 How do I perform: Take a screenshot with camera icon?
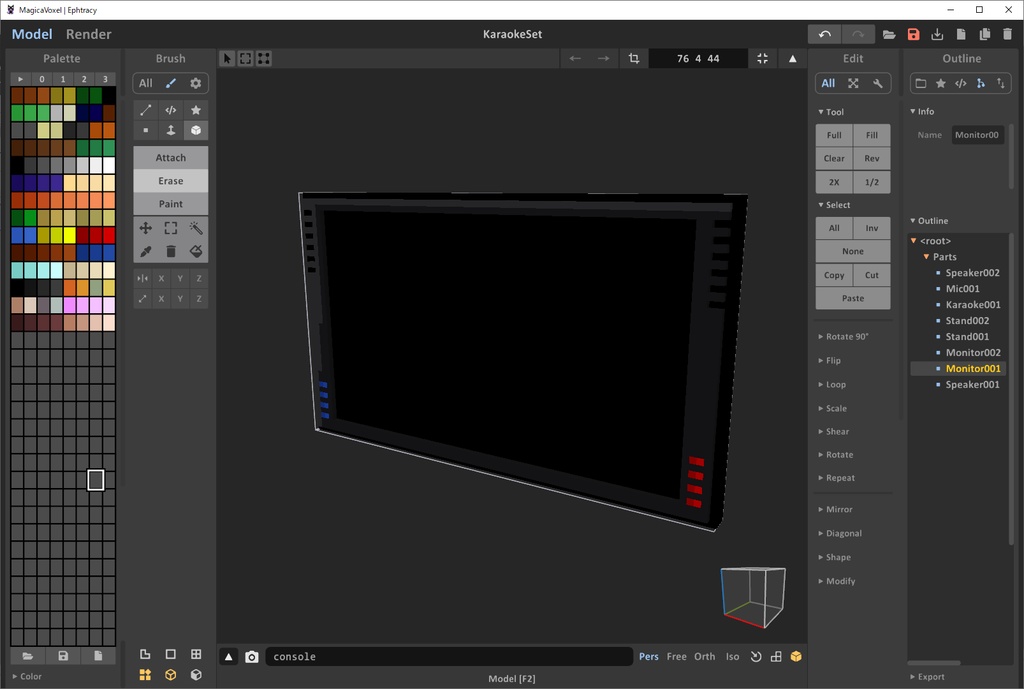coord(251,657)
